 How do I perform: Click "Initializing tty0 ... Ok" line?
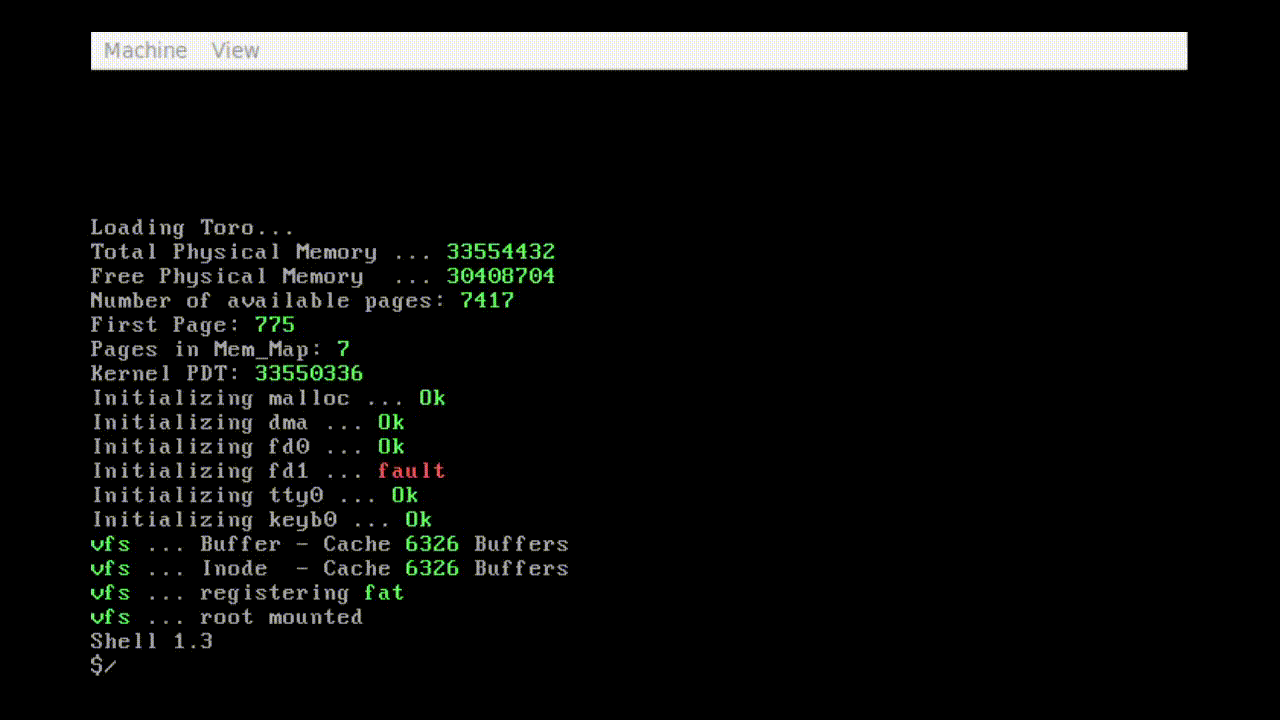pyautogui.click(x=255, y=495)
